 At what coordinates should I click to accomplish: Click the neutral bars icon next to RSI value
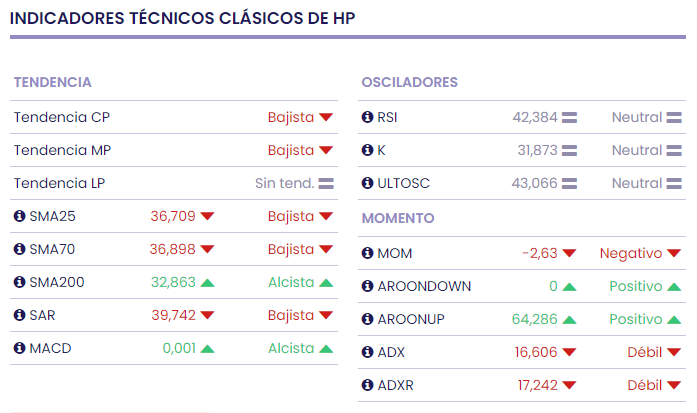click(x=570, y=118)
